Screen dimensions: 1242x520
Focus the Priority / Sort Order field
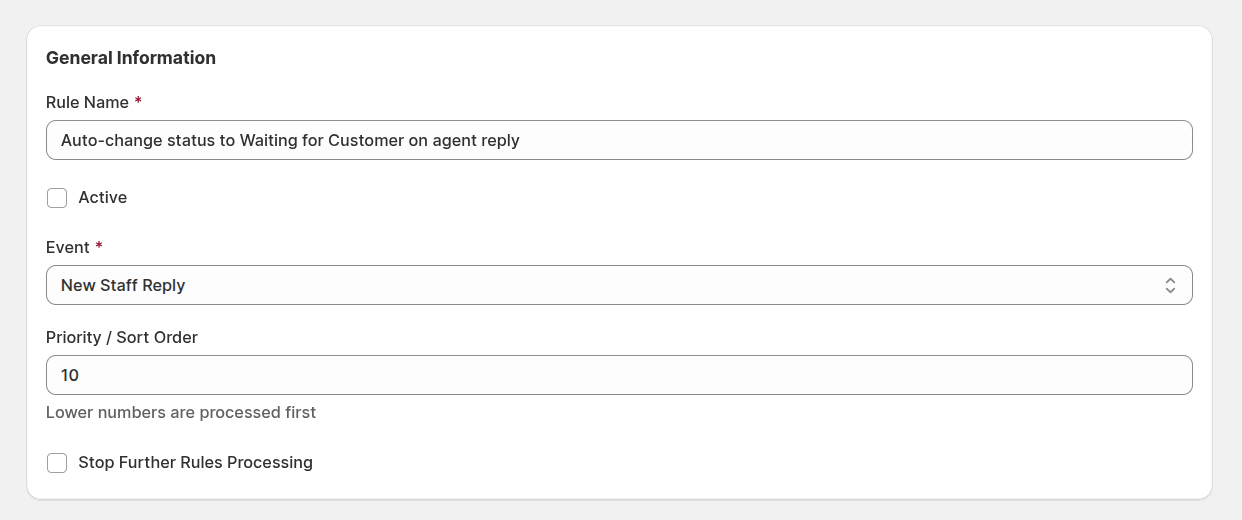[x=619, y=375]
